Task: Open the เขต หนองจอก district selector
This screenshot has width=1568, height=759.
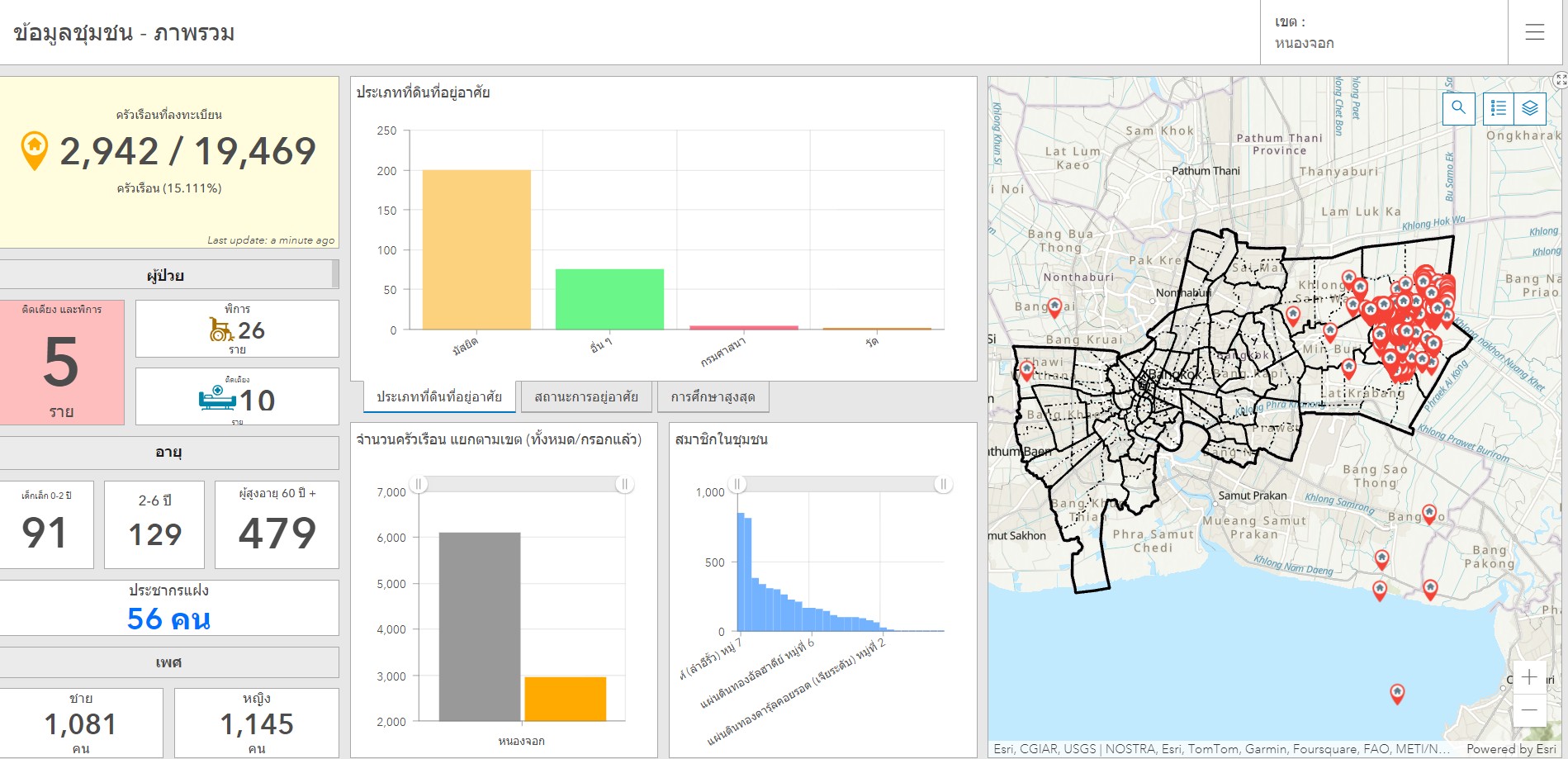Action: pos(1383,32)
